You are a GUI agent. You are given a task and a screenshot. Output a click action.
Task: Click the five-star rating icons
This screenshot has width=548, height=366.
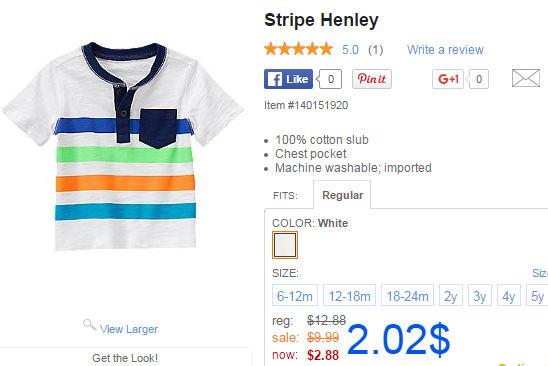pos(298,49)
